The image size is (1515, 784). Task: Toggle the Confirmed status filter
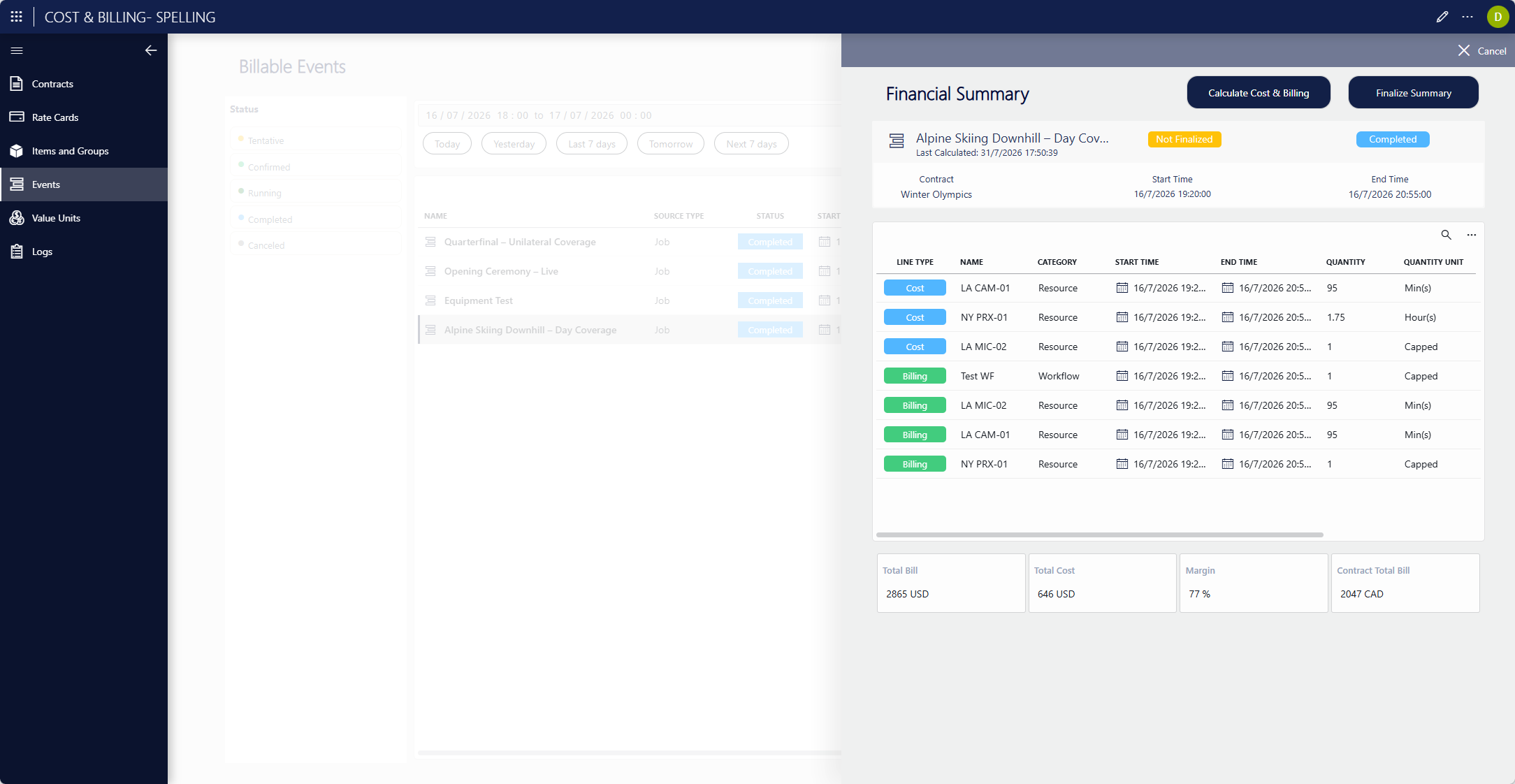[316, 167]
